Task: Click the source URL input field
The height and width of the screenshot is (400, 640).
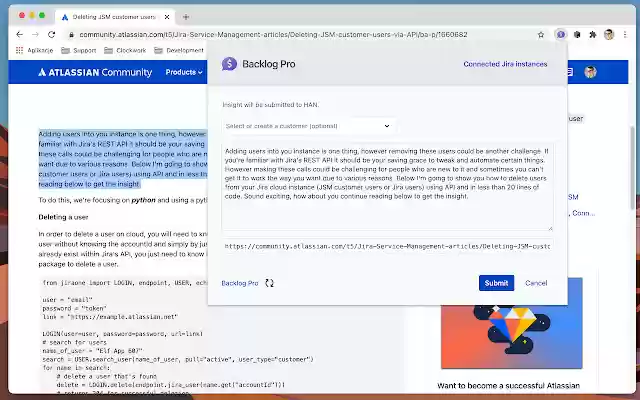Action: [x=387, y=246]
